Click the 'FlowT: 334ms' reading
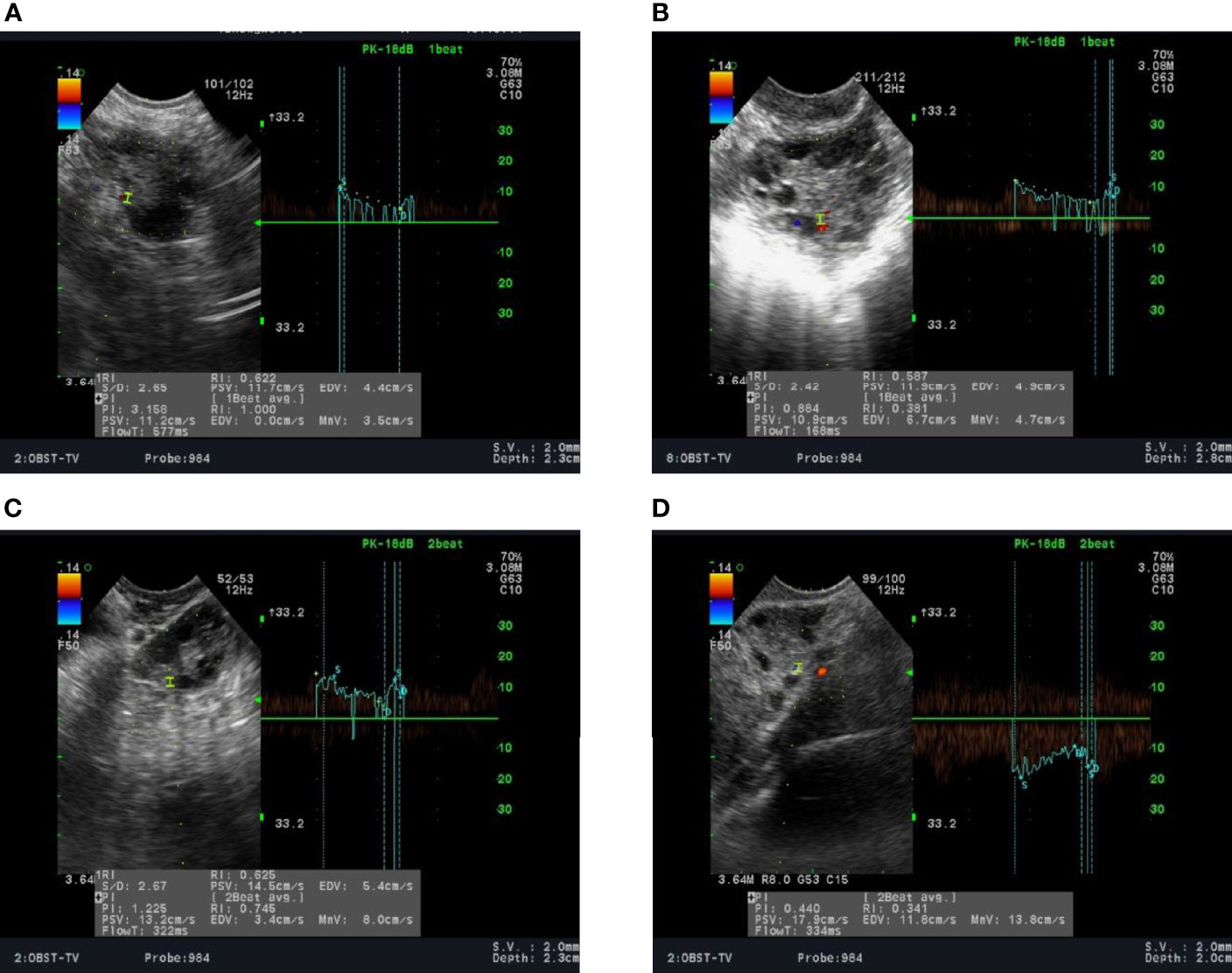1232x973 pixels. pyautogui.click(x=796, y=931)
